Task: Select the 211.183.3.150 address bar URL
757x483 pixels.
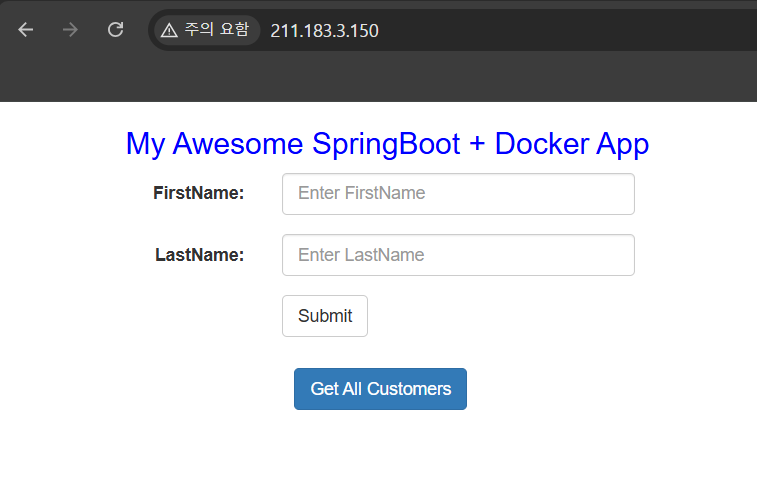Action: (324, 31)
